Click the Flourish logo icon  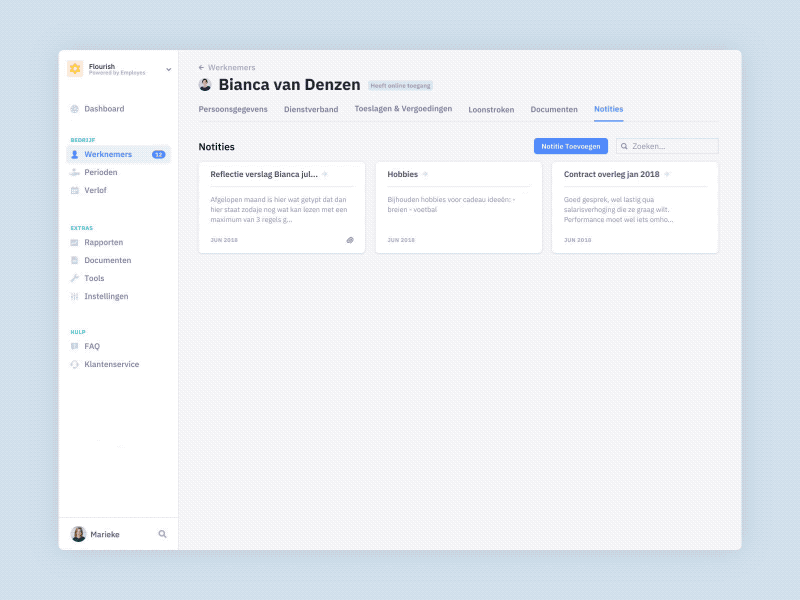tap(76, 69)
